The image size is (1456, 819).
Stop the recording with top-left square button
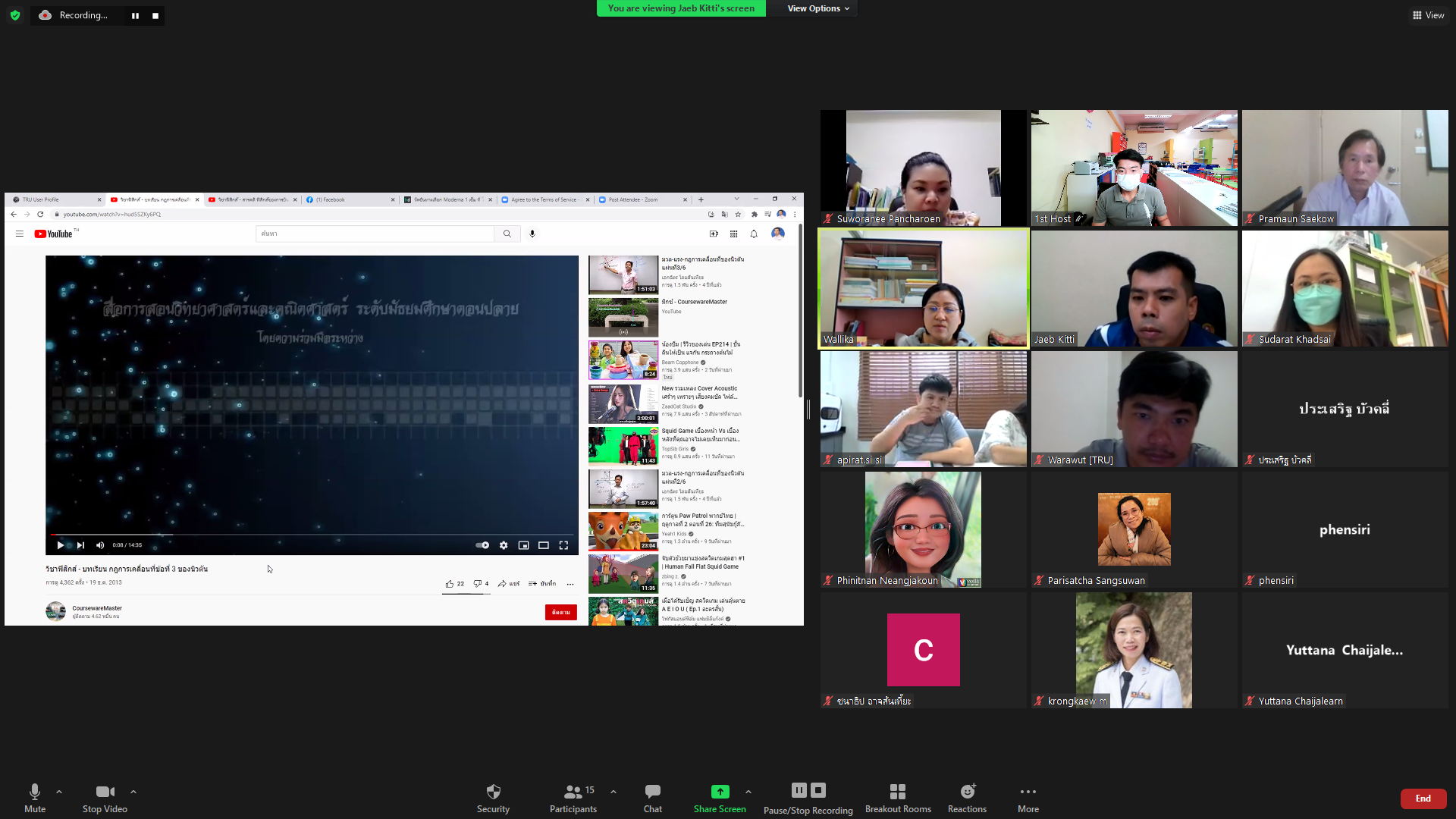coord(155,16)
